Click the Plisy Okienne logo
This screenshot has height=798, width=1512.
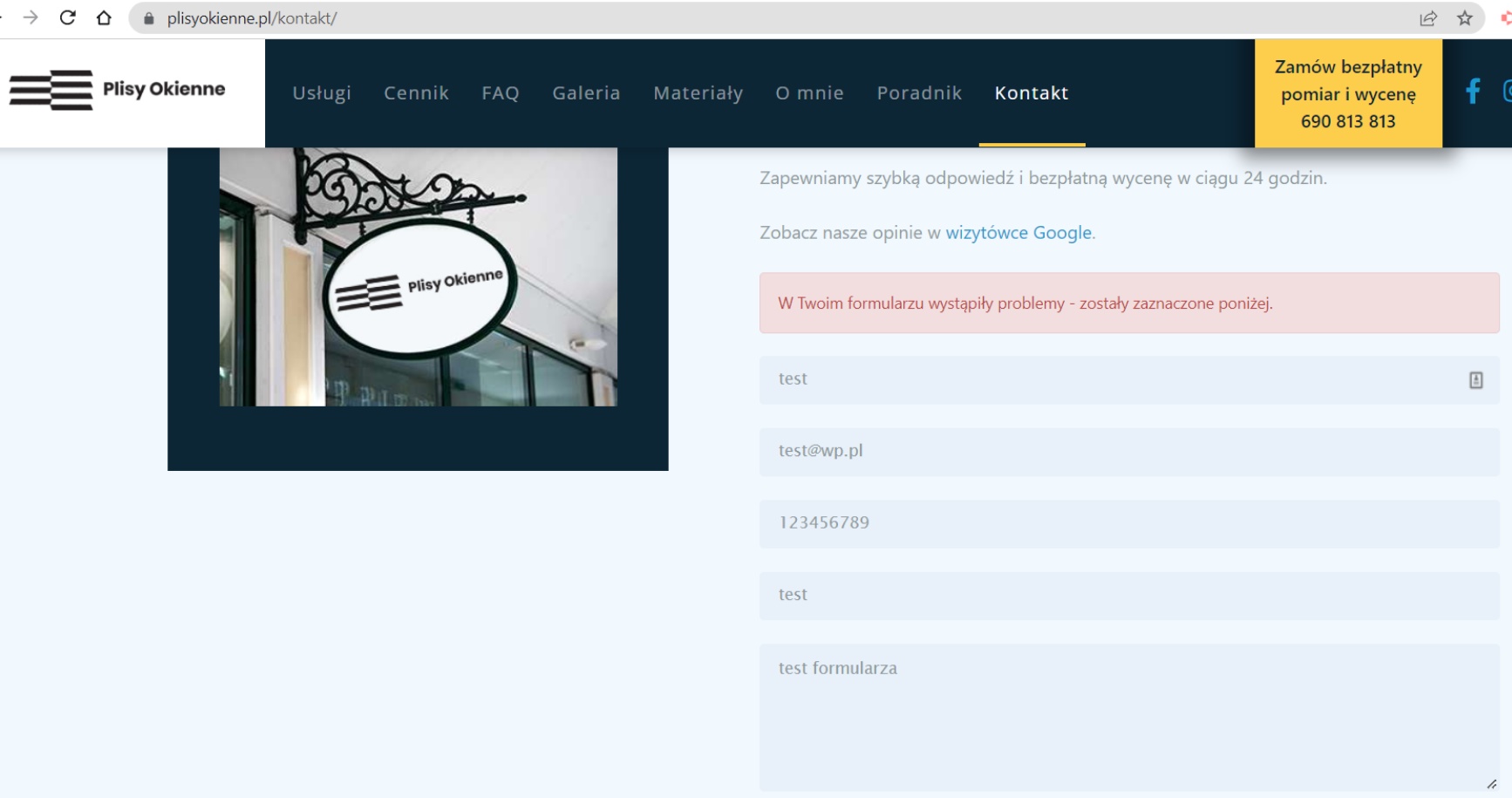pos(117,90)
